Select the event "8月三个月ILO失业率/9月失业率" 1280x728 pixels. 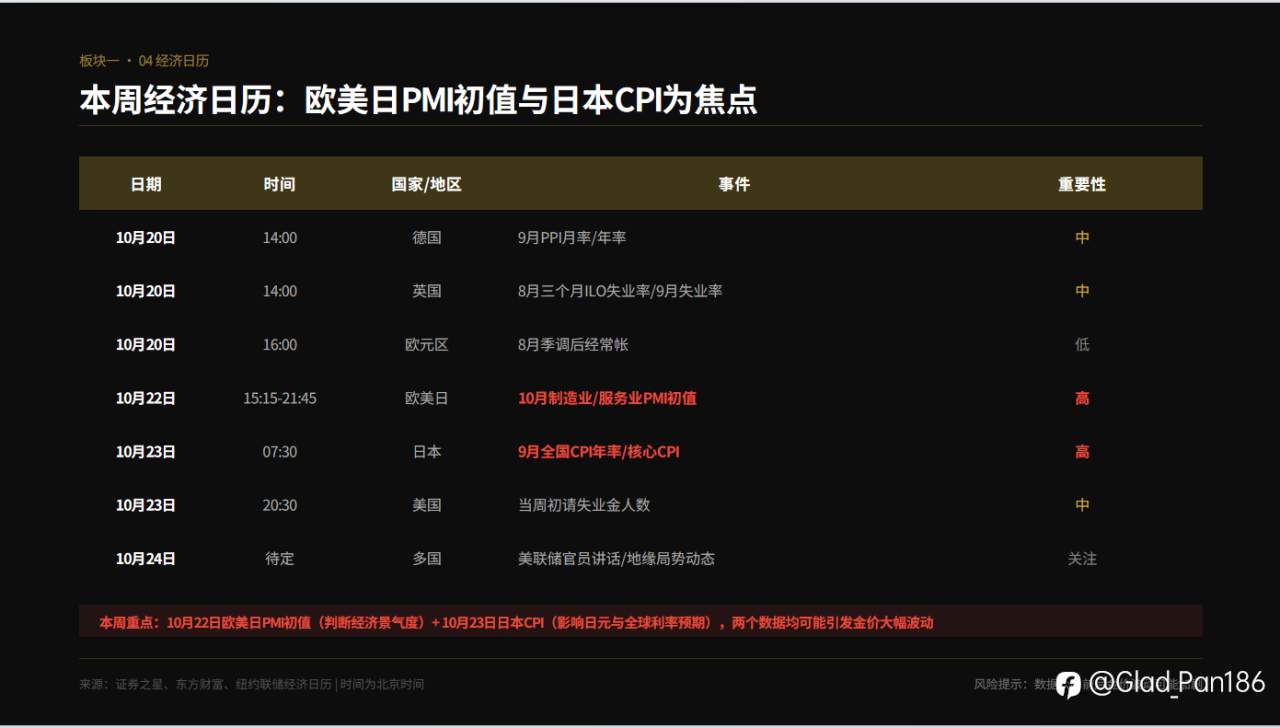(x=620, y=291)
